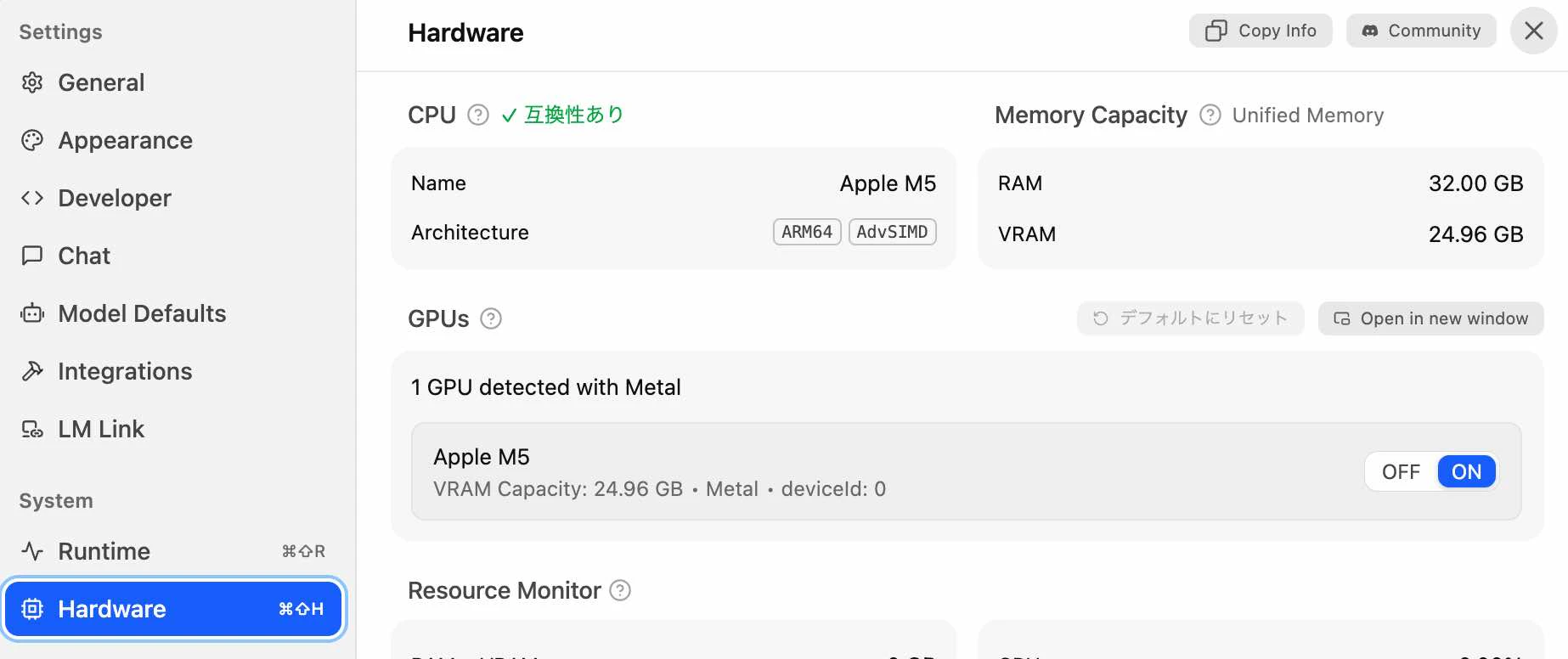The height and width of the screenshot is (659, 1568).
Task: Click the AdvSIMD architecture badge
Action: [x=893, y=232]
